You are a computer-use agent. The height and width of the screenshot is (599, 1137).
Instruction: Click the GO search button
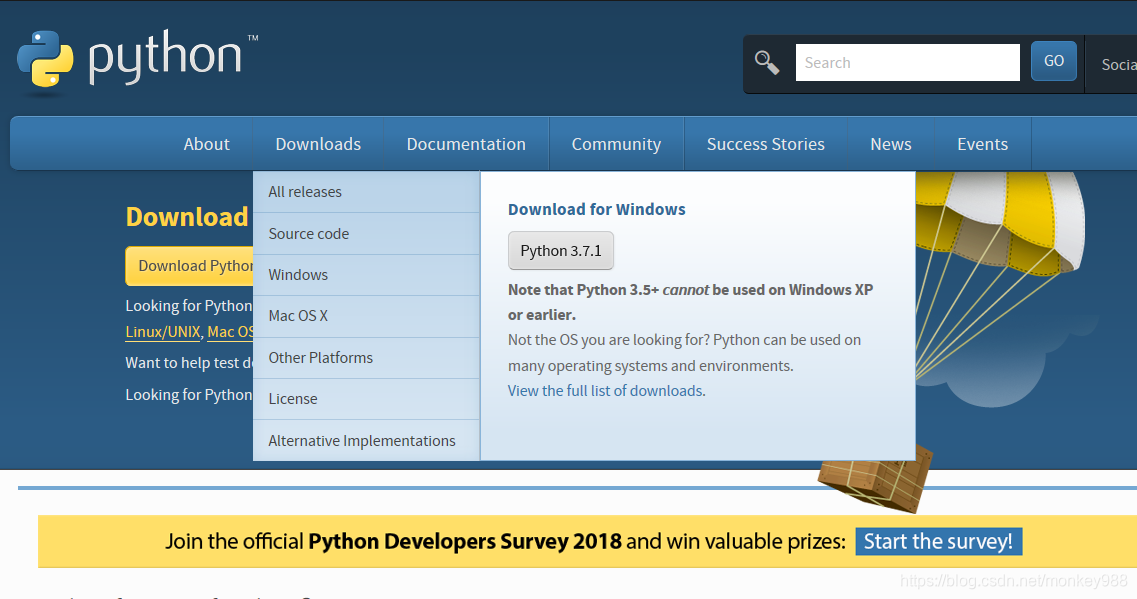pyautogui.click(x=1054, y=61)
